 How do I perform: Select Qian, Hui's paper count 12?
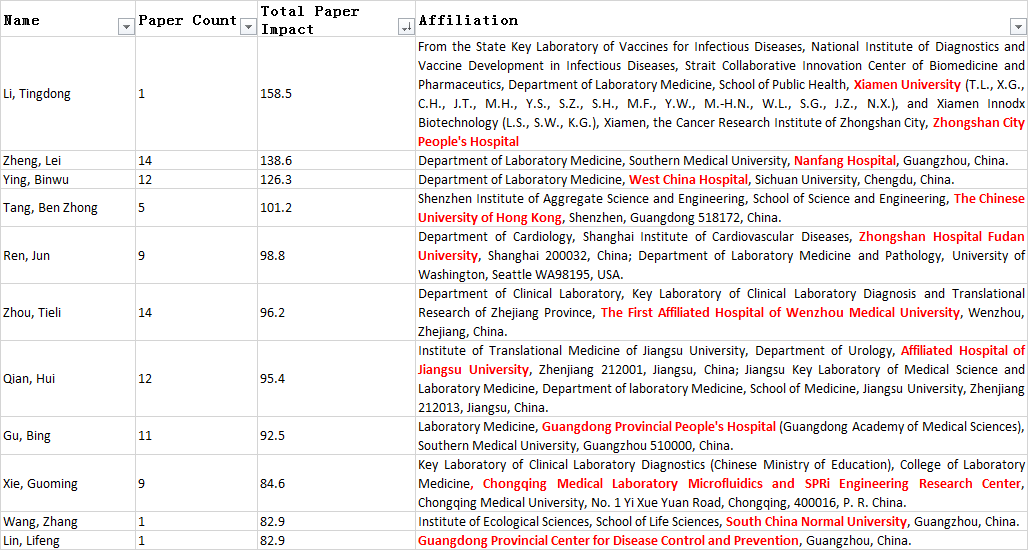tap(197, 379)
